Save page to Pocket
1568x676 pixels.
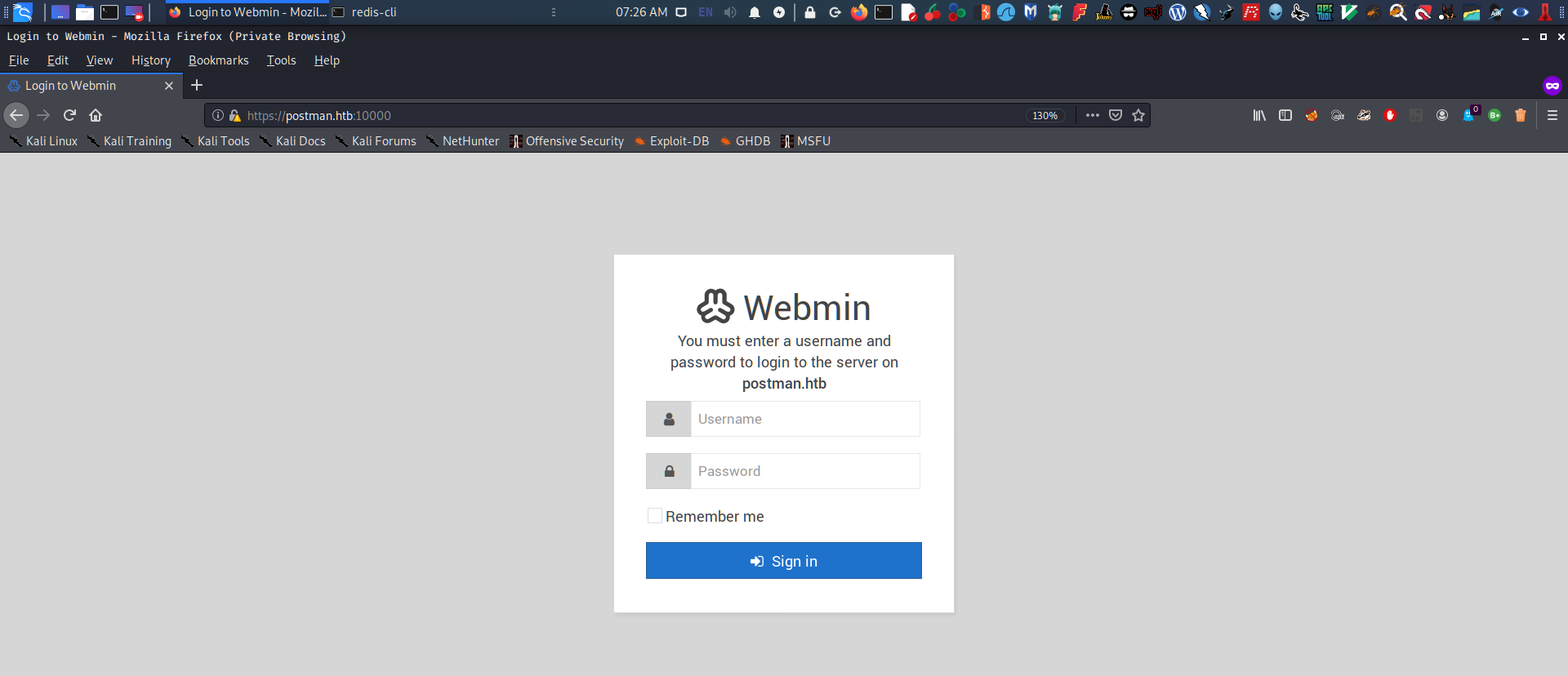point(1116,115)
